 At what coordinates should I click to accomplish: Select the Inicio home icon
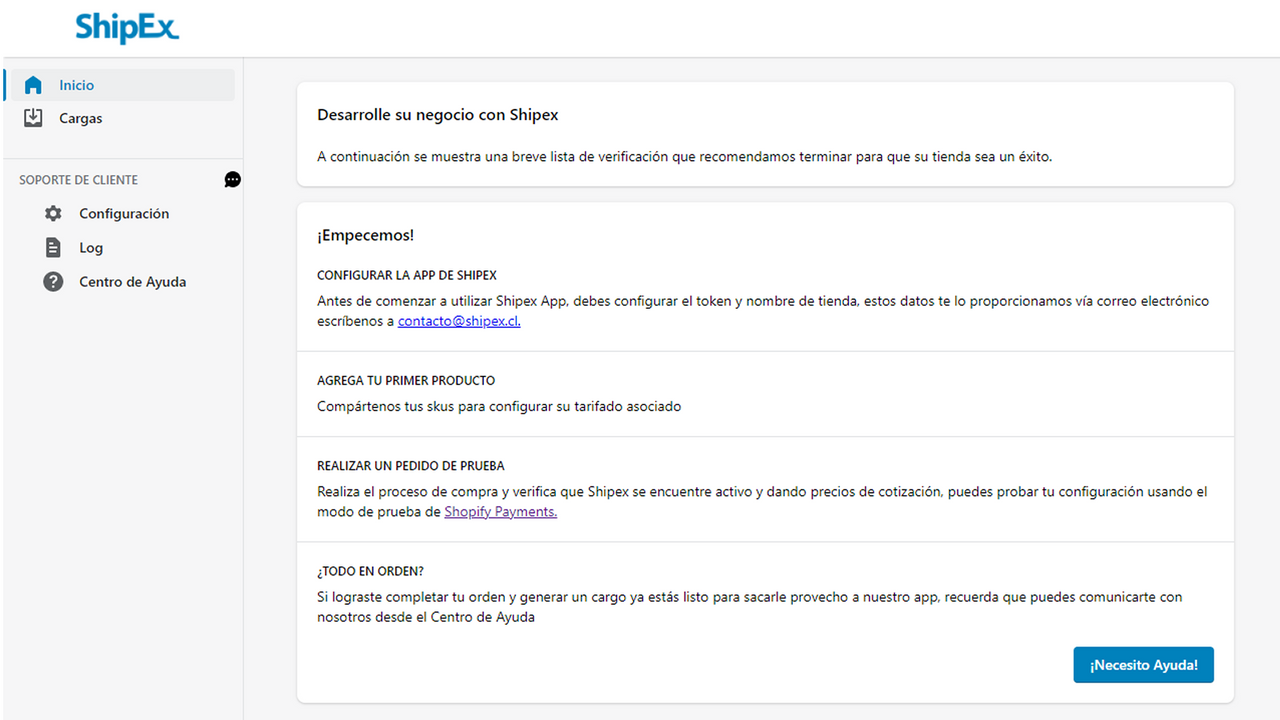tap(33, 84)
